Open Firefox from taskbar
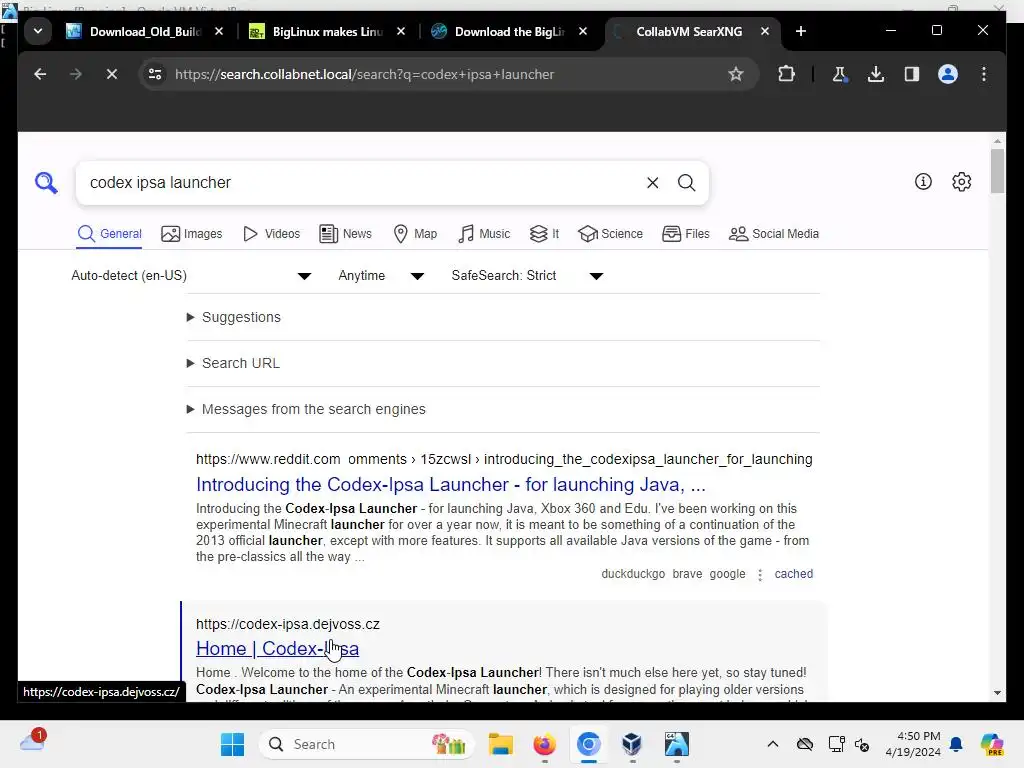The image size is (1024, 768). coord(545,744)
